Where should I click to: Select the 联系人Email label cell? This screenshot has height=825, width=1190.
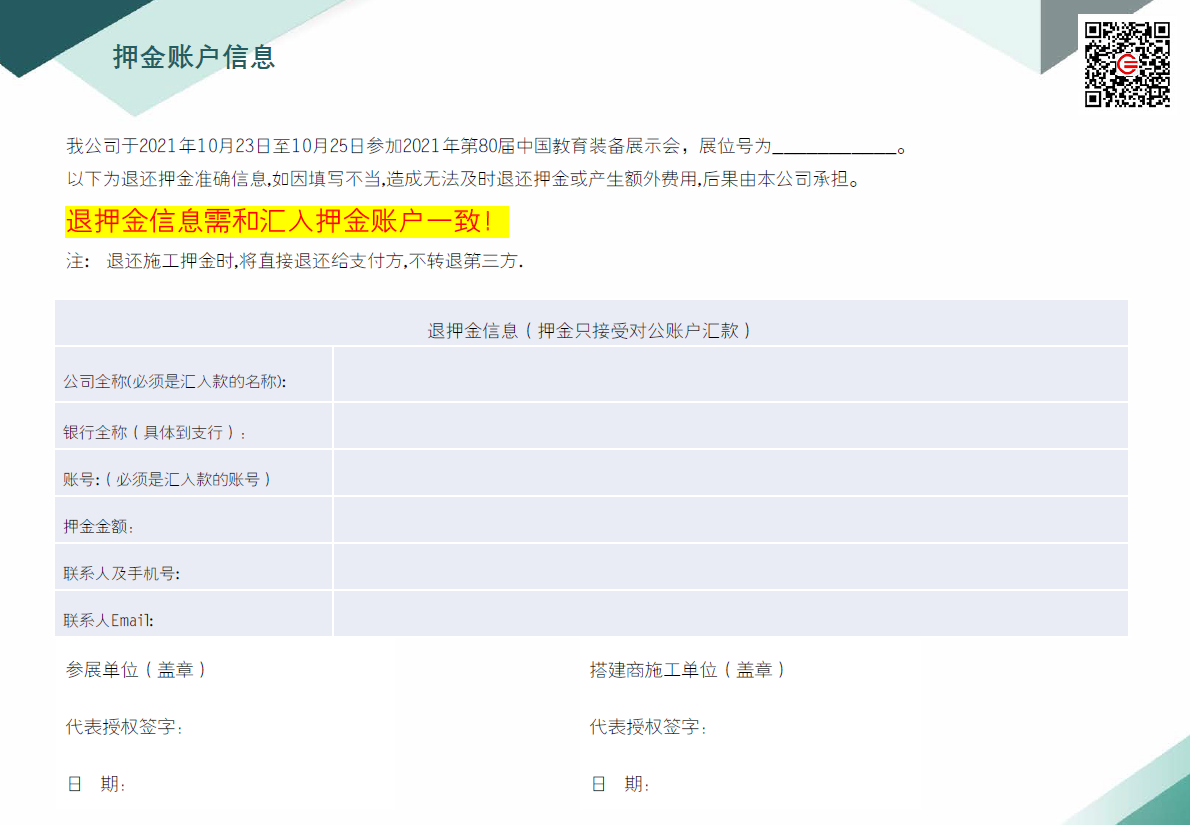click(109, 621)
